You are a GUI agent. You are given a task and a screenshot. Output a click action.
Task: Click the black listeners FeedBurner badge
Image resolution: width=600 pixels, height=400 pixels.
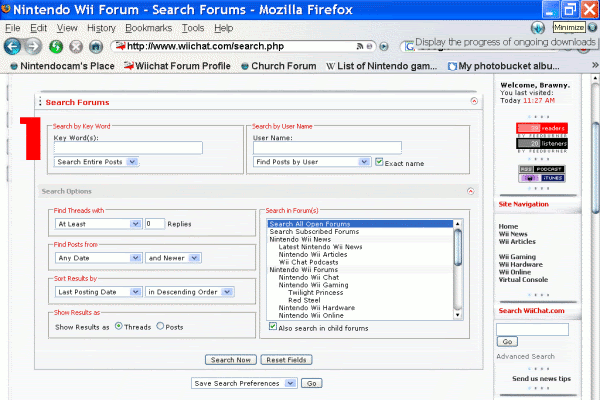(542, 143)
